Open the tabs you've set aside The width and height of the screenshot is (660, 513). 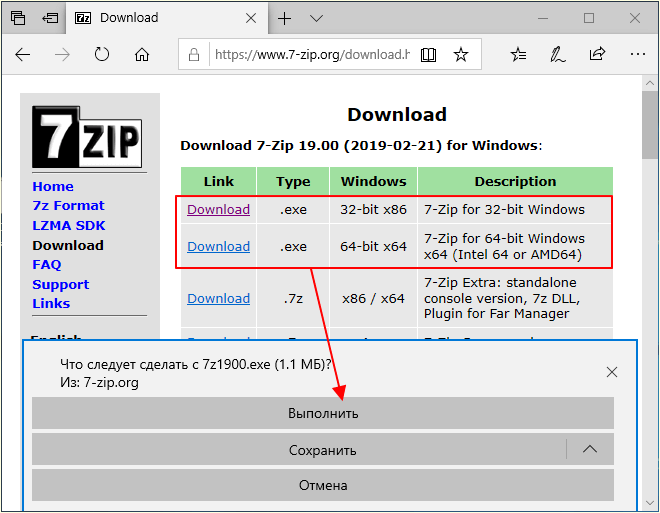(x=18, y=18)
